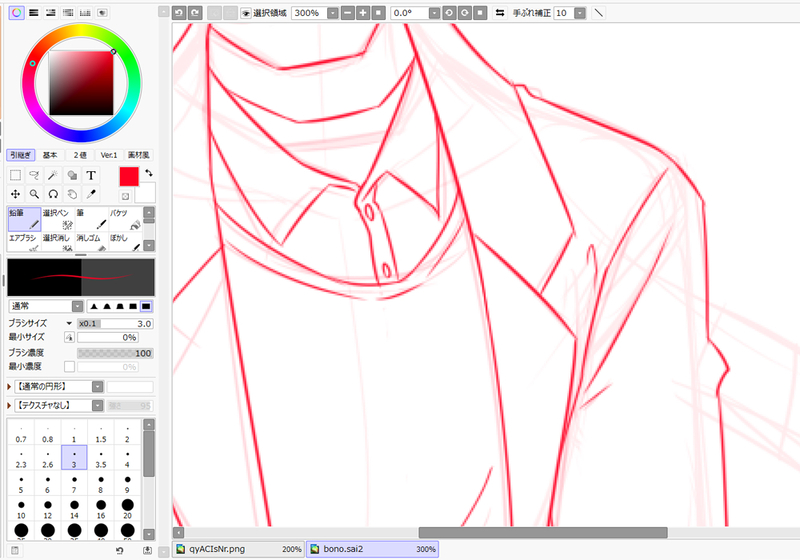Select the Text tool
The height and width of the screenshot is (560, 800).
pos(91,175)
